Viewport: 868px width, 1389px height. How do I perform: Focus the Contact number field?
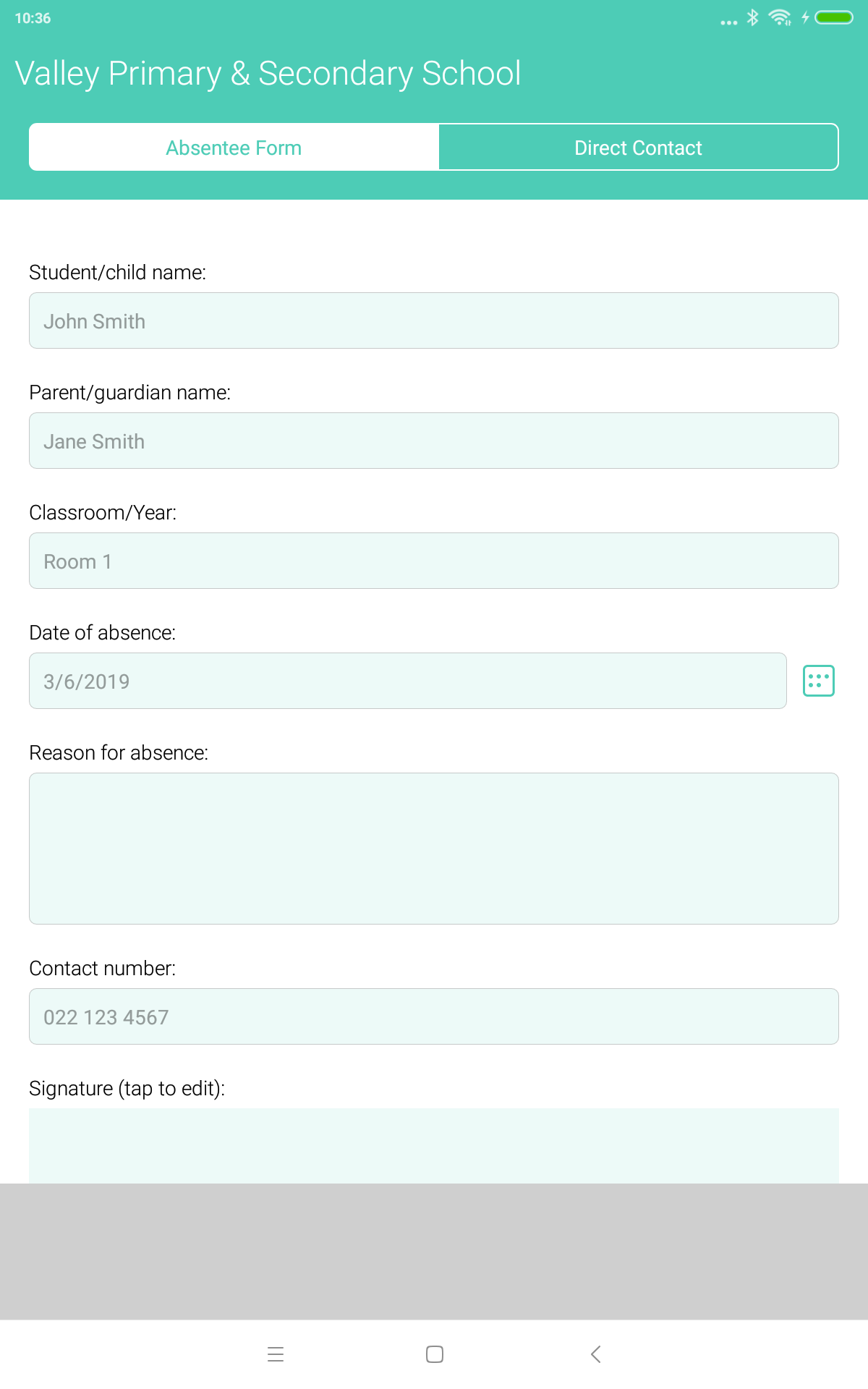tap(434, 1016)
